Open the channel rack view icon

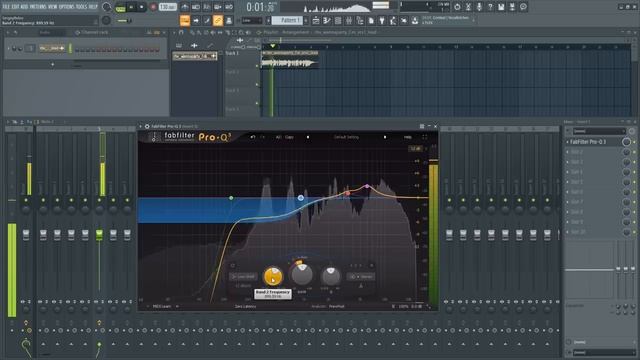coord(338,20)
